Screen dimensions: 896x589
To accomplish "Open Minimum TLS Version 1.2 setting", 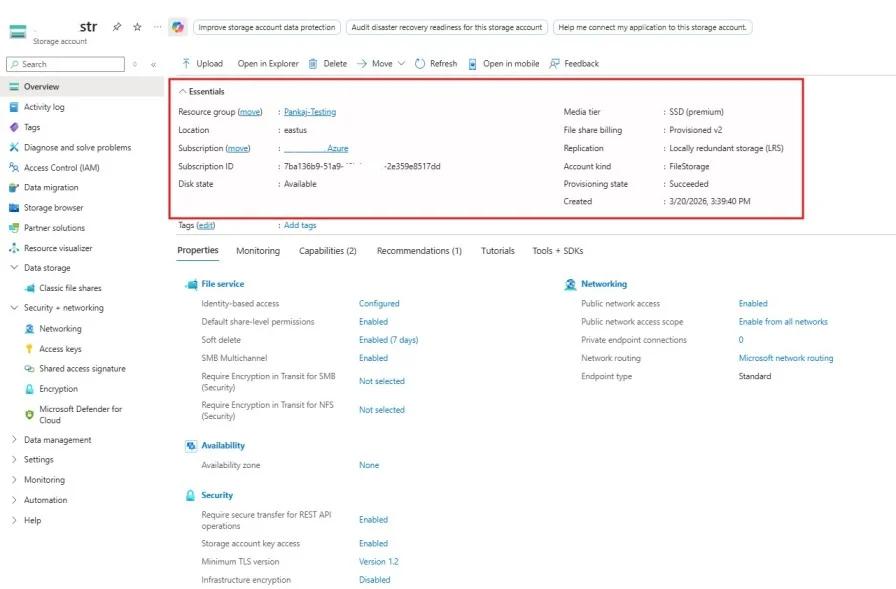I will click(x=379, y=562).
